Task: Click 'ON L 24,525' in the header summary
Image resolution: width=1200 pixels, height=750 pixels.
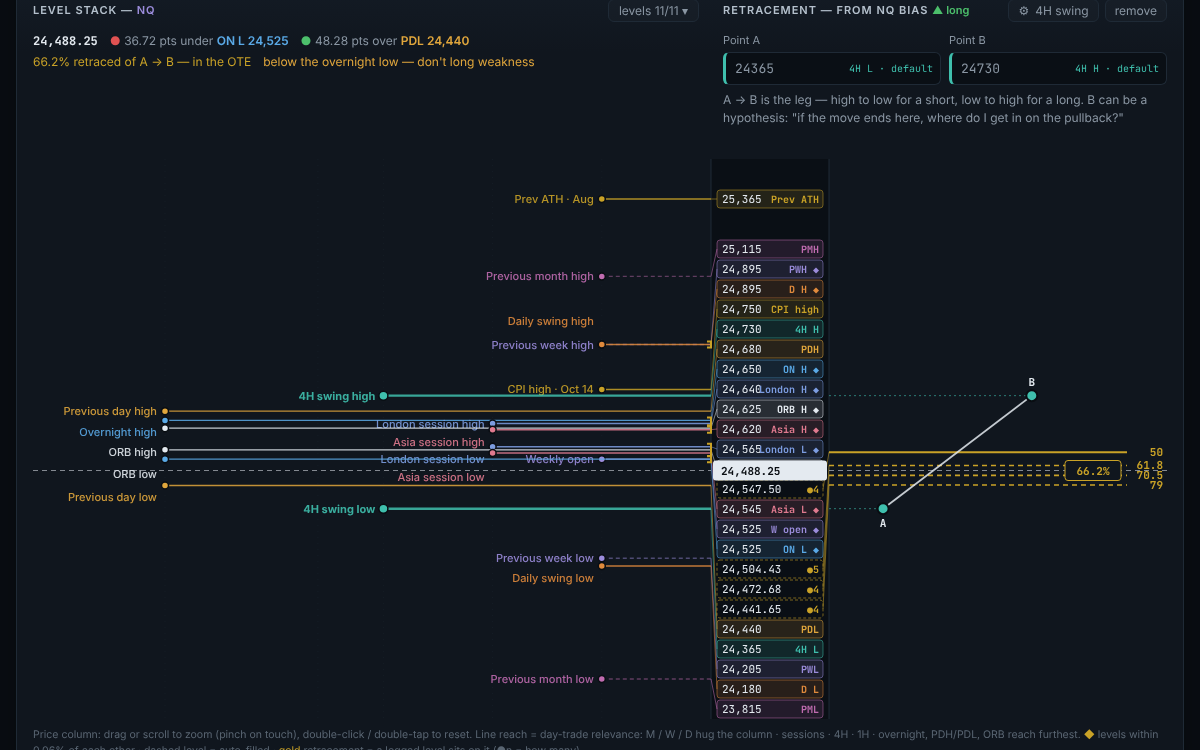Action: [x=253, y=41]
